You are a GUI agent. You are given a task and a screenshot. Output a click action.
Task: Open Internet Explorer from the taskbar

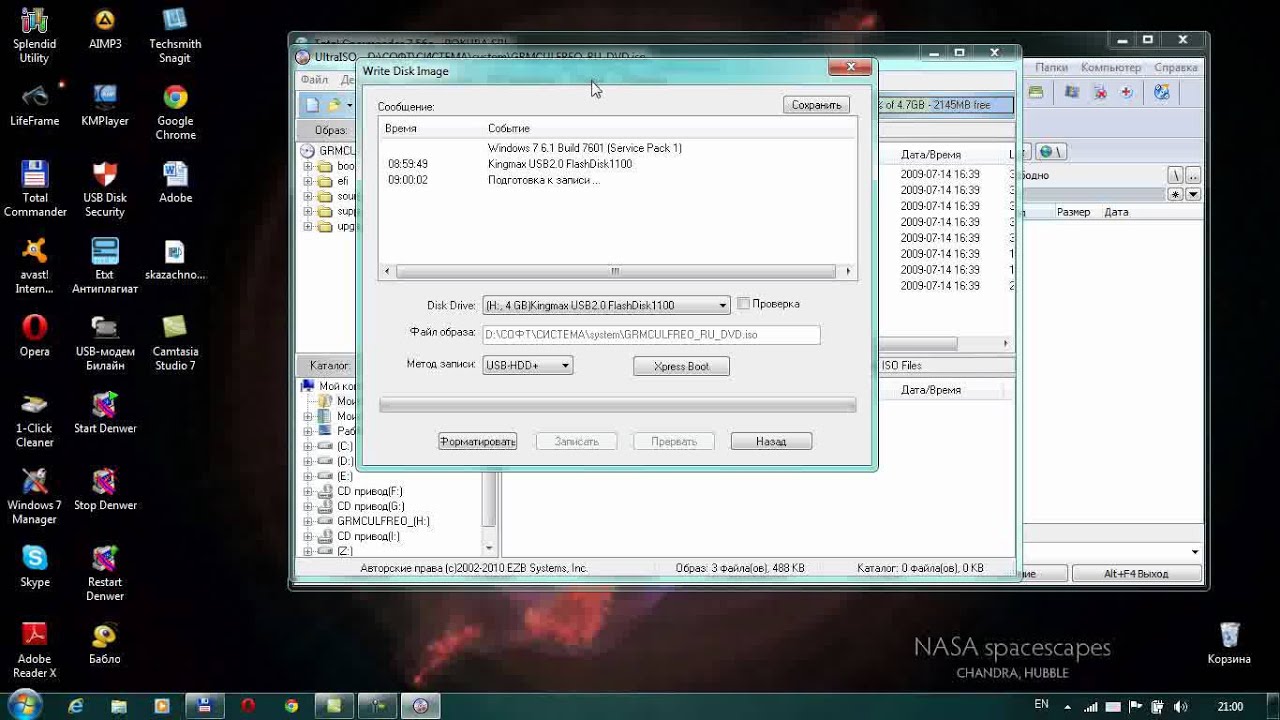(x=76, y=706)
